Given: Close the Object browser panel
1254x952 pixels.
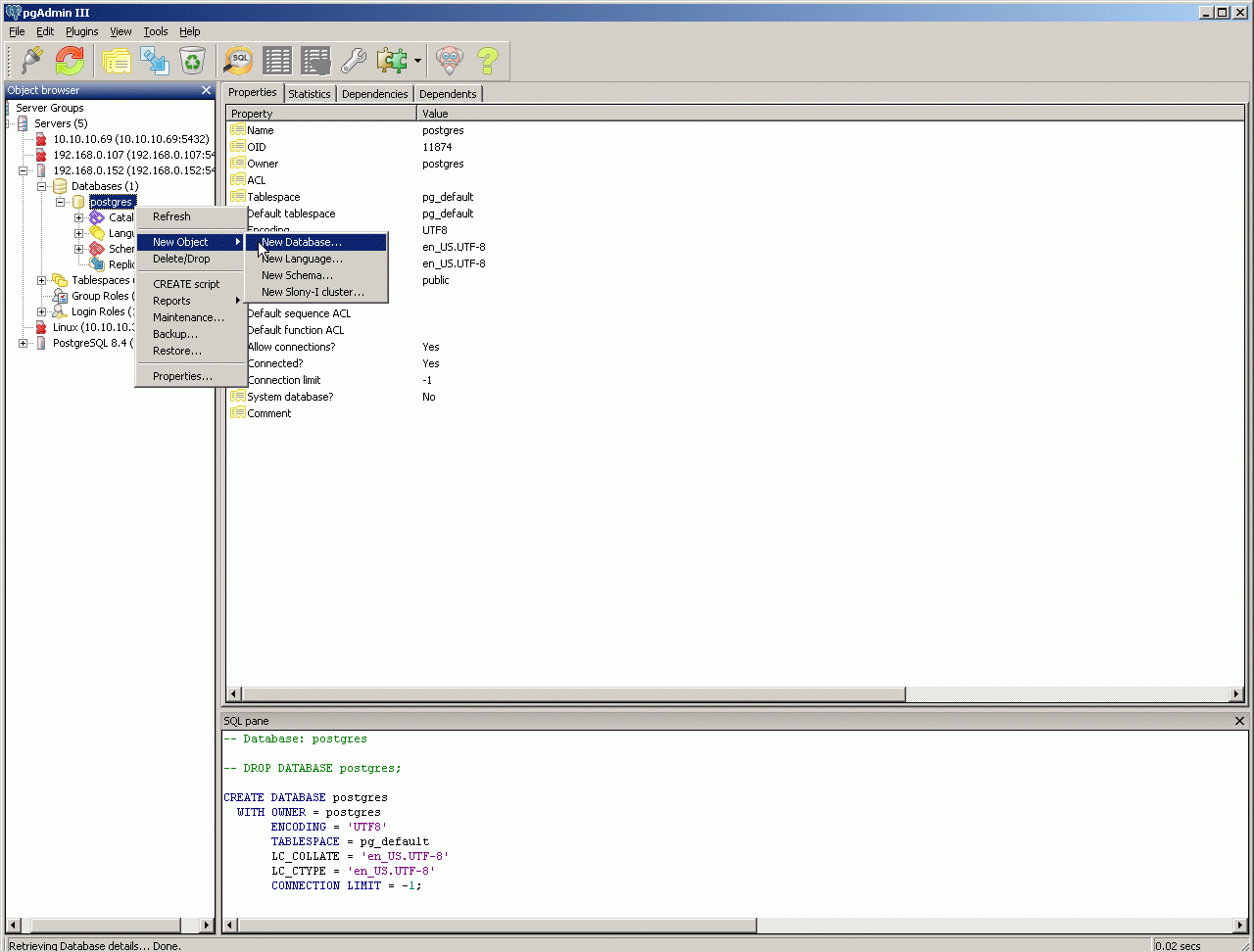Looking at the screenshot, I should point(206,90).
